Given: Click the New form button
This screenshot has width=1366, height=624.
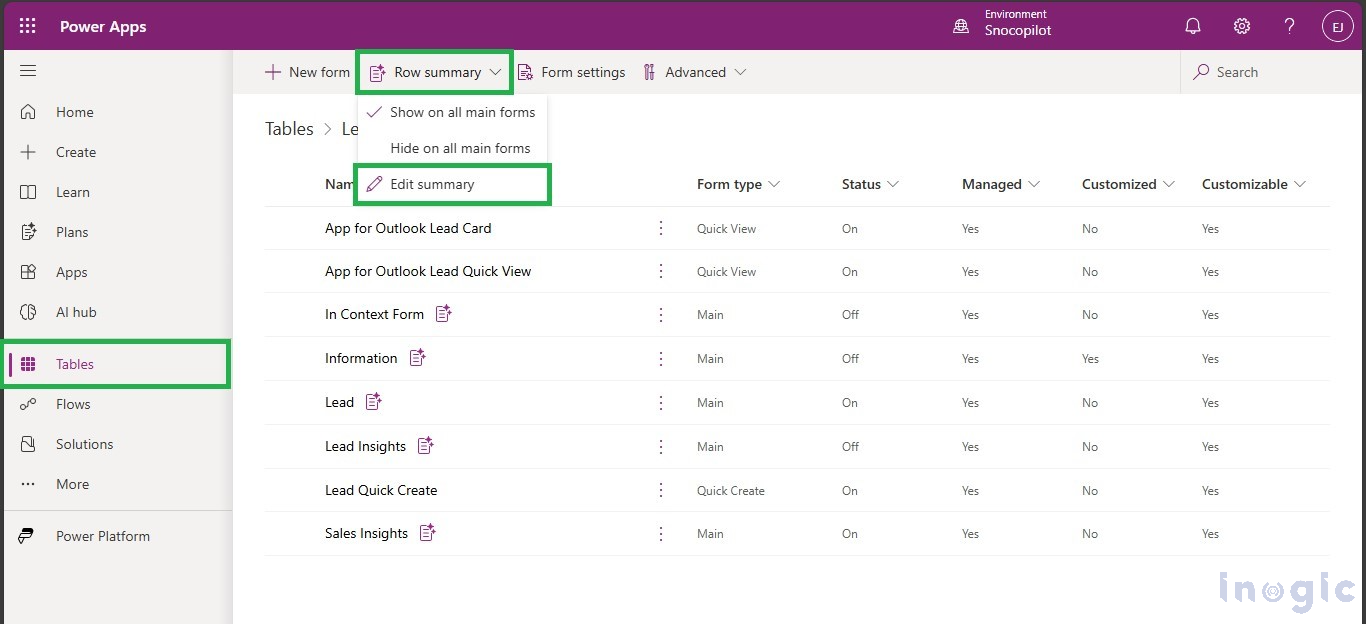Looking at the screenshot, I should pos(307,72).
